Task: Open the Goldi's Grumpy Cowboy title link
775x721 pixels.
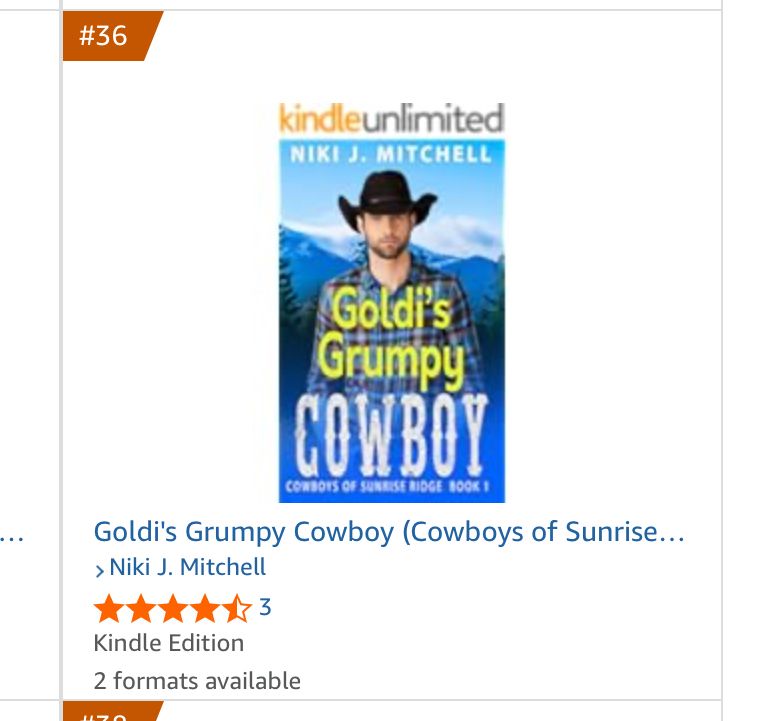Action: coord(388,531)
